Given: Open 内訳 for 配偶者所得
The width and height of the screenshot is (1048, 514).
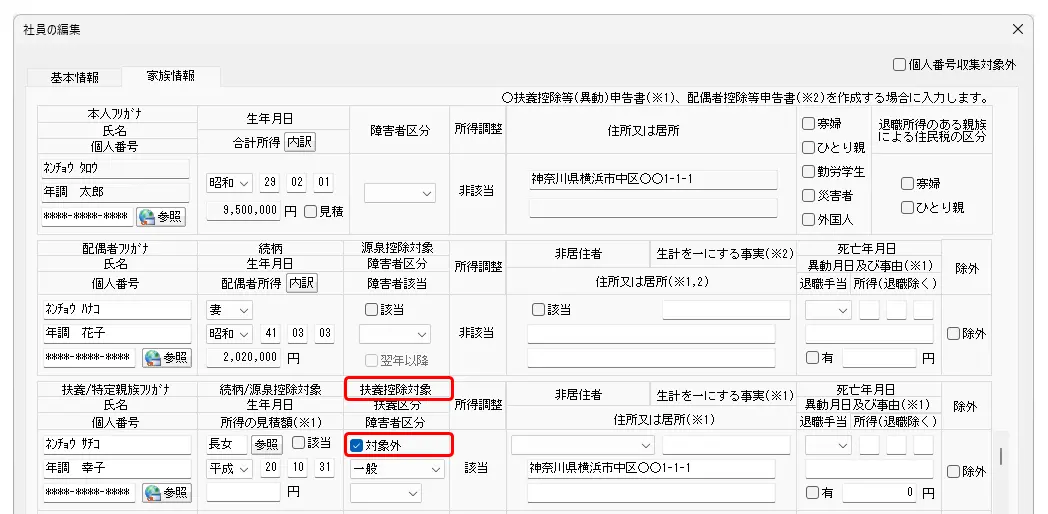Looking at the screenshot, I should (301, 283).
